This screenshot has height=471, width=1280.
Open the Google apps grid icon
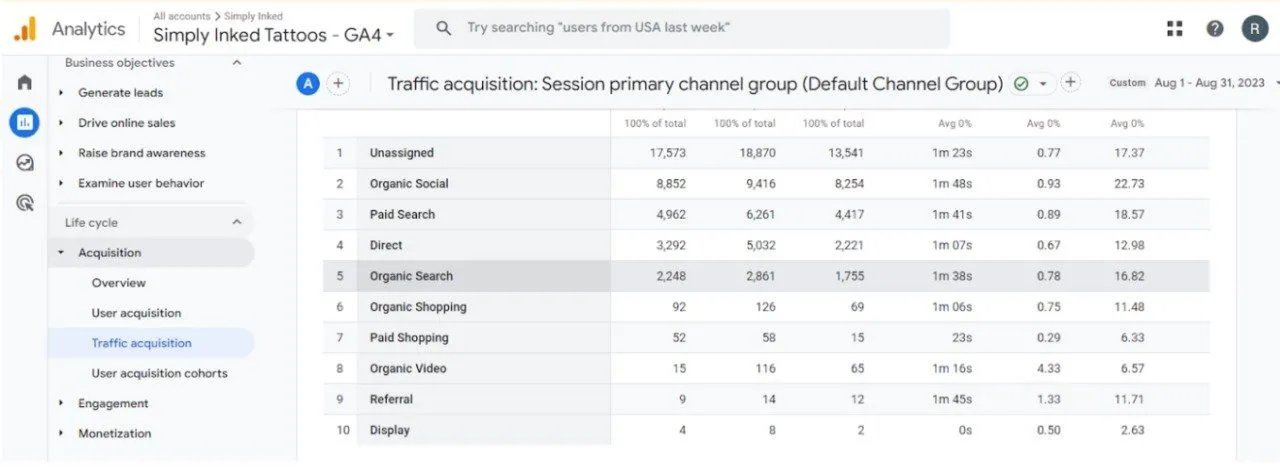(1174, 29)
